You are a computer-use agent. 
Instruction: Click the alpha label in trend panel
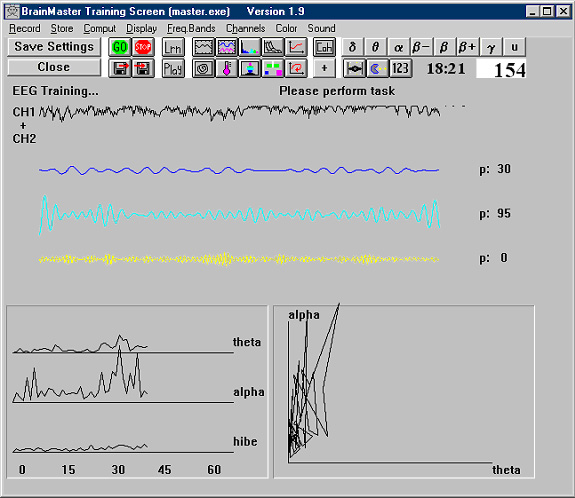click(x=249, y=392)
